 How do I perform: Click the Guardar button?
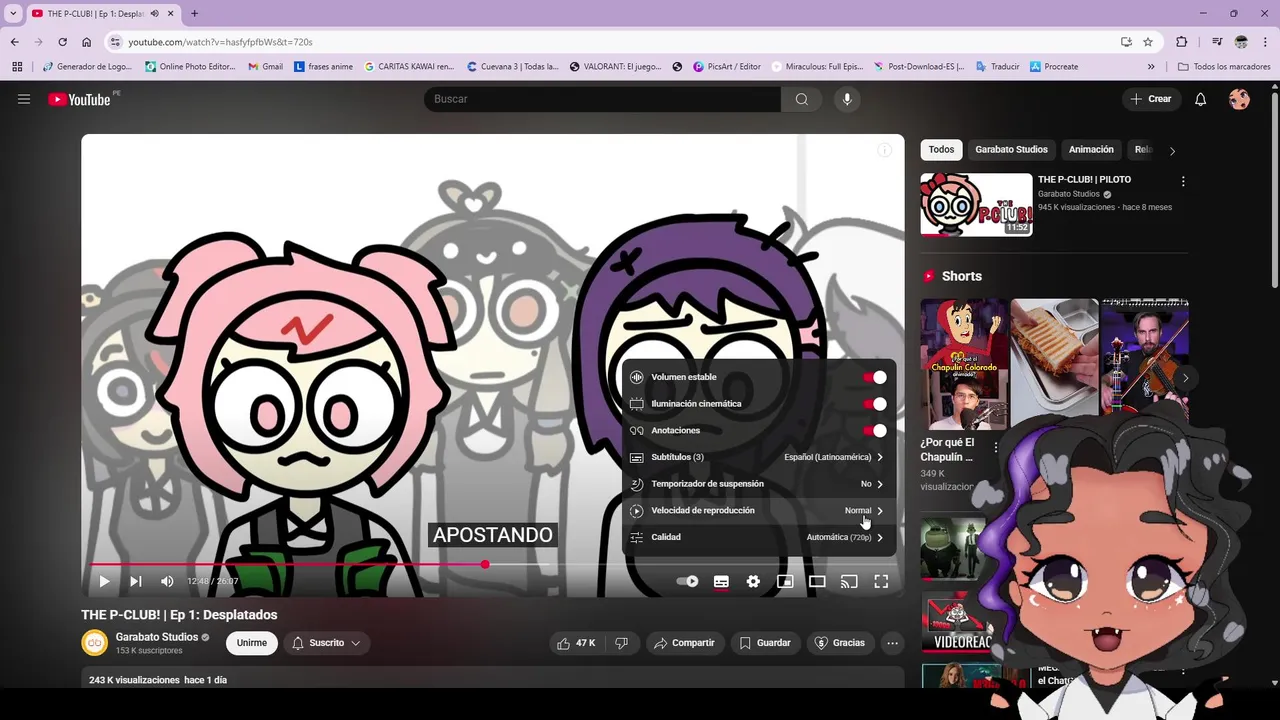coord(765,643)
